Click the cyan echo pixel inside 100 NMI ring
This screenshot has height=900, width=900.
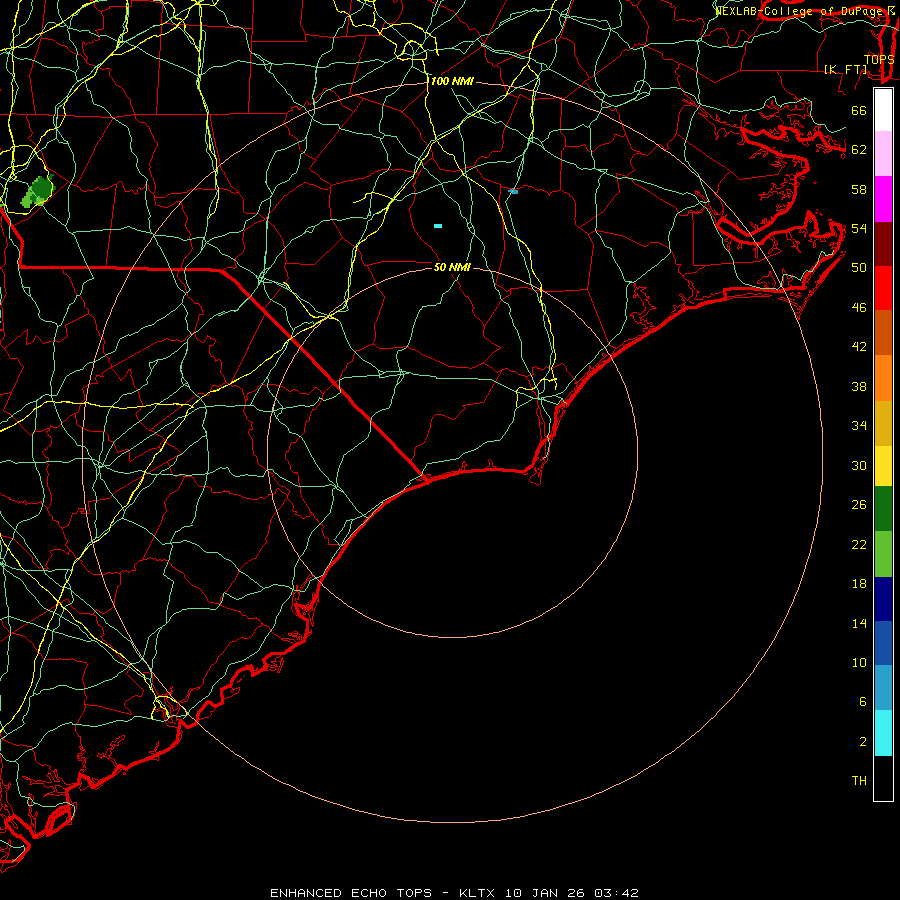[x=438, y=226]
